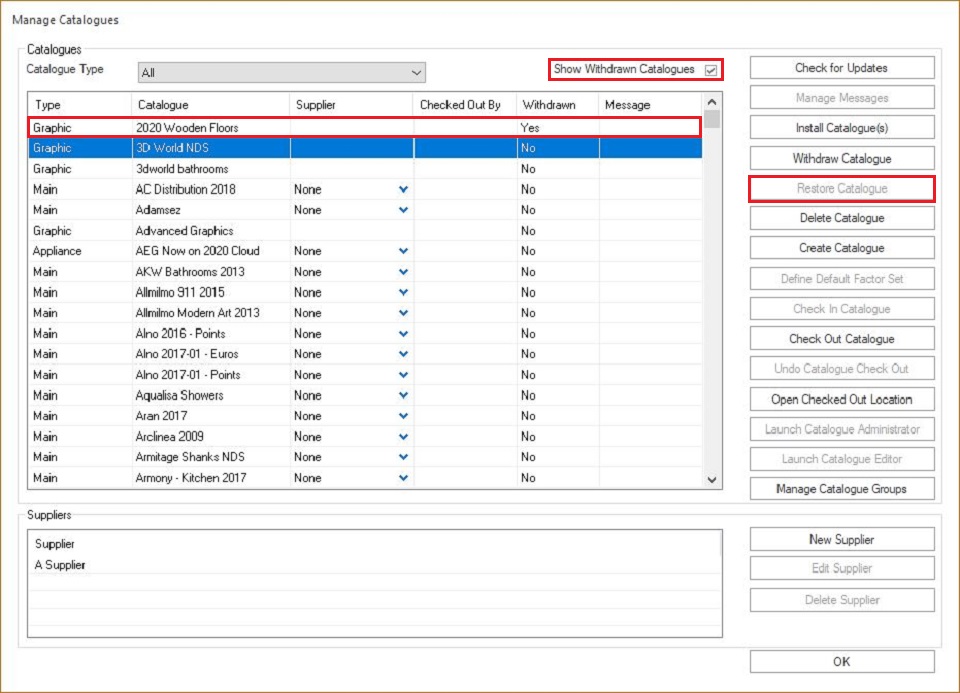Viewport: 960px width, 693px height.
Task: Click Delete Supplier button
Action: tap(842, 600)
